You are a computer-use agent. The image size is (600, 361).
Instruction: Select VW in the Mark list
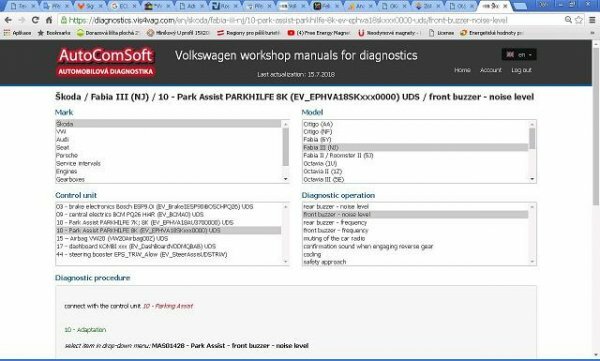(x=168, y=132)
